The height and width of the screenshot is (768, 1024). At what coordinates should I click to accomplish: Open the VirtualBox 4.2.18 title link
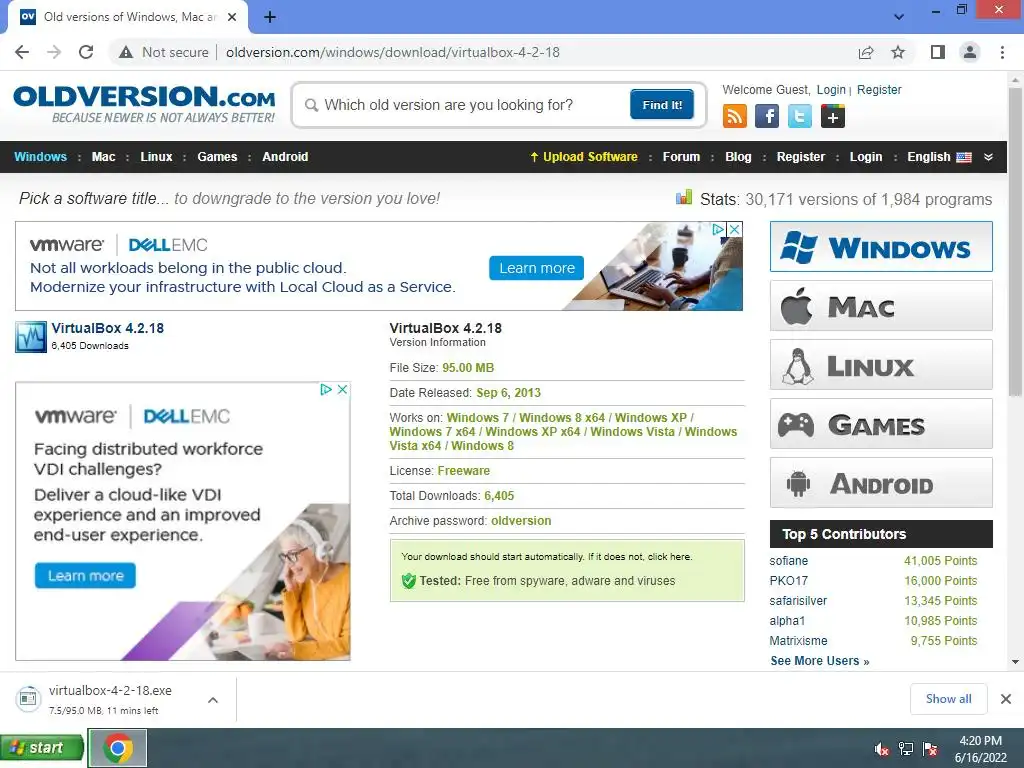tap(108, 328)
